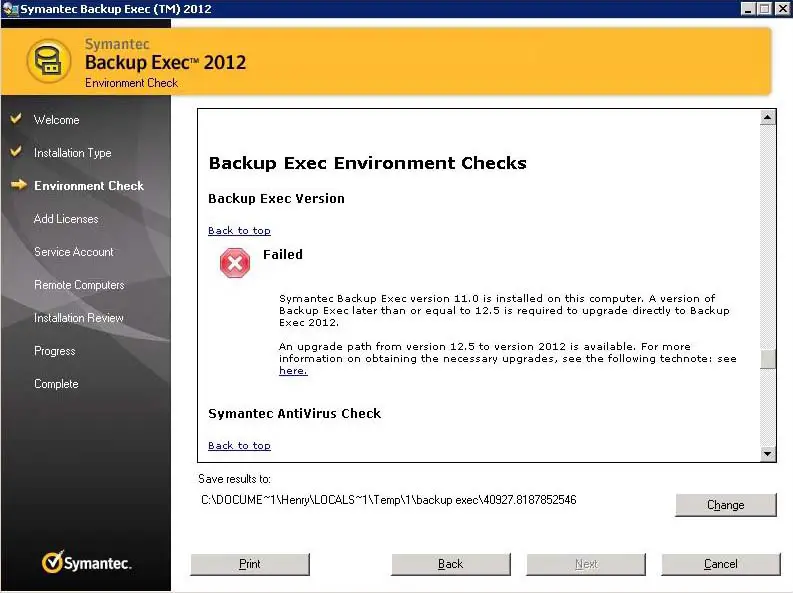
Task: Follow the Back to top link under AntiVirus Check
Action: click(x=239, y=445)
